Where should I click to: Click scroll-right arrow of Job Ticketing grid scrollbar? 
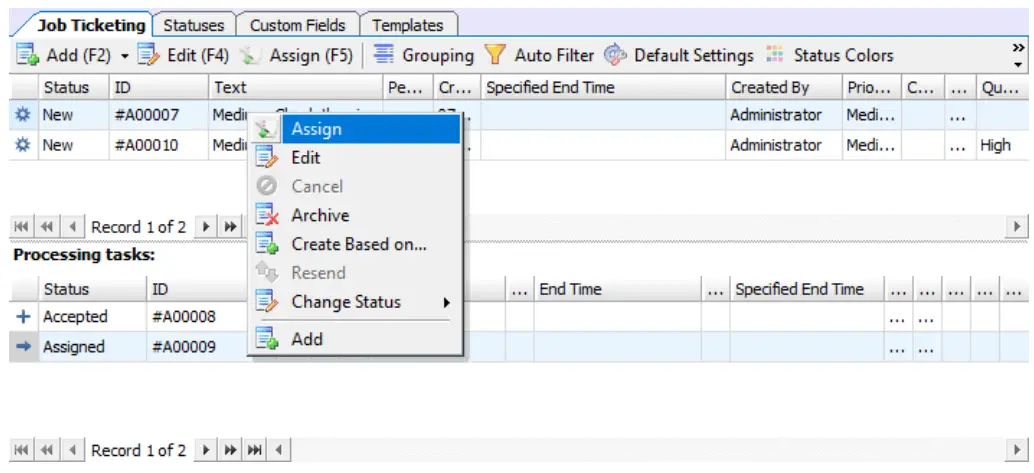point(1018,227)
